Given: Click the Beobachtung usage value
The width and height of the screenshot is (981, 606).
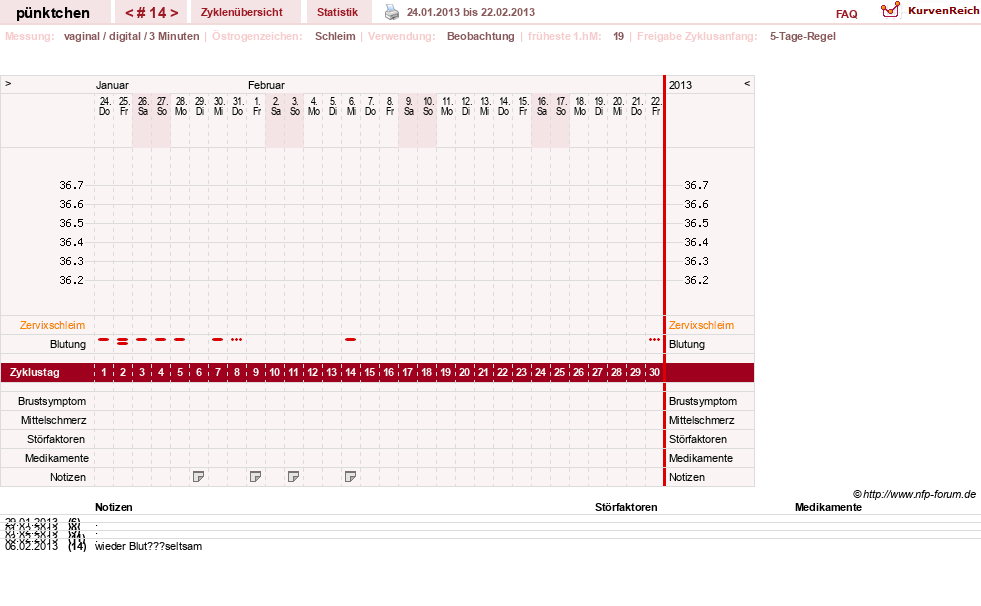Looking at the screenshot, I should coord(480,36).
